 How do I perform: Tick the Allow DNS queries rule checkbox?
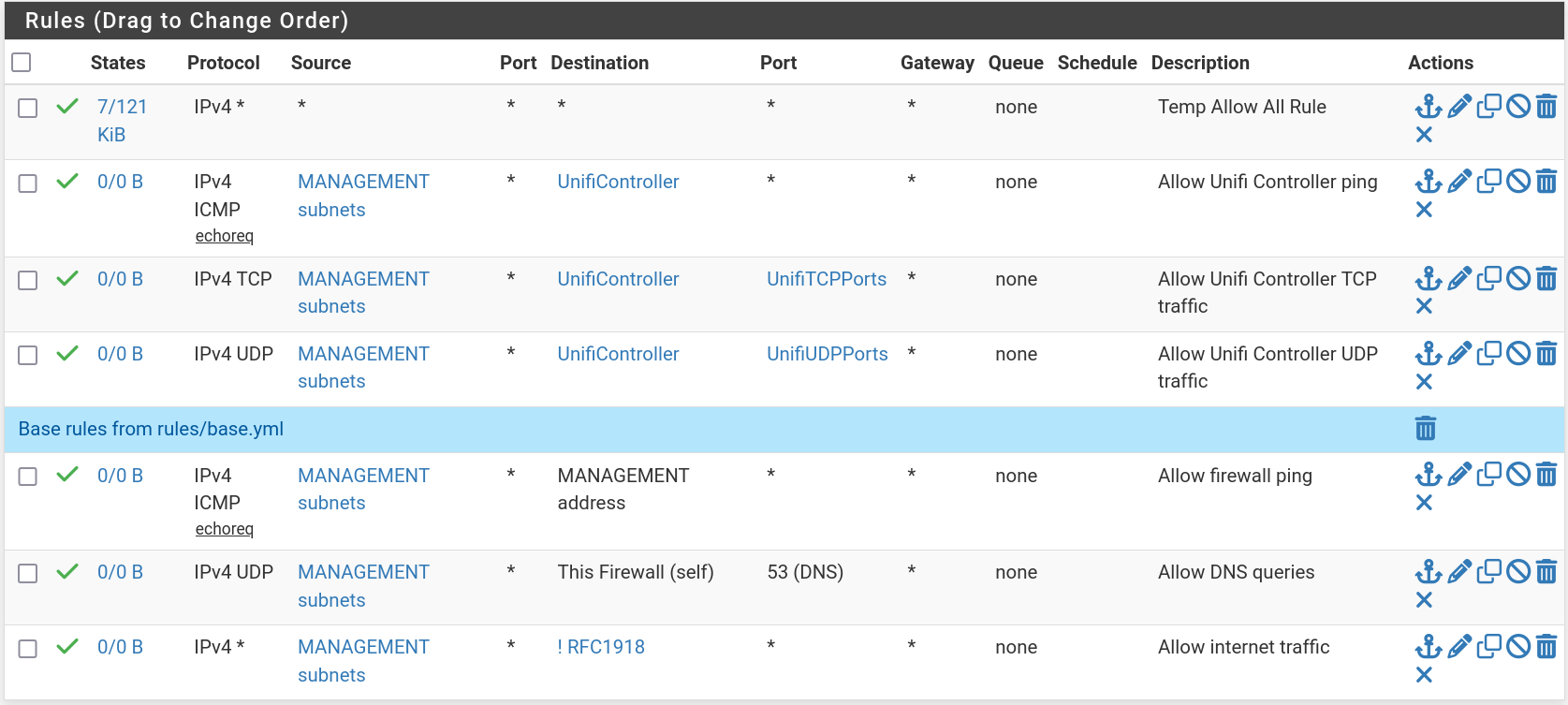[28, 573]
